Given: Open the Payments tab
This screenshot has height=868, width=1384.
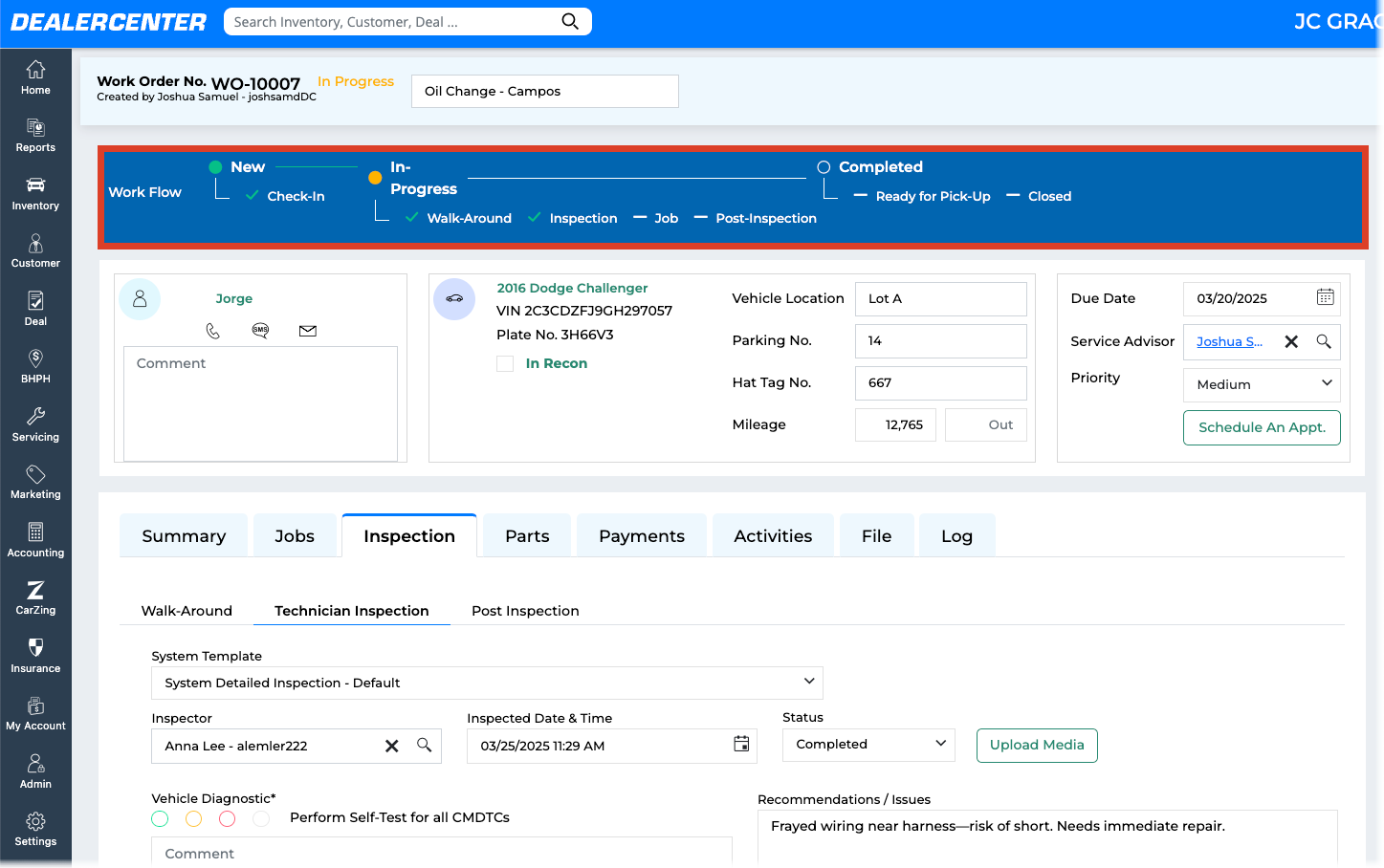Looking at the screenshot, I should coord(642,535).
